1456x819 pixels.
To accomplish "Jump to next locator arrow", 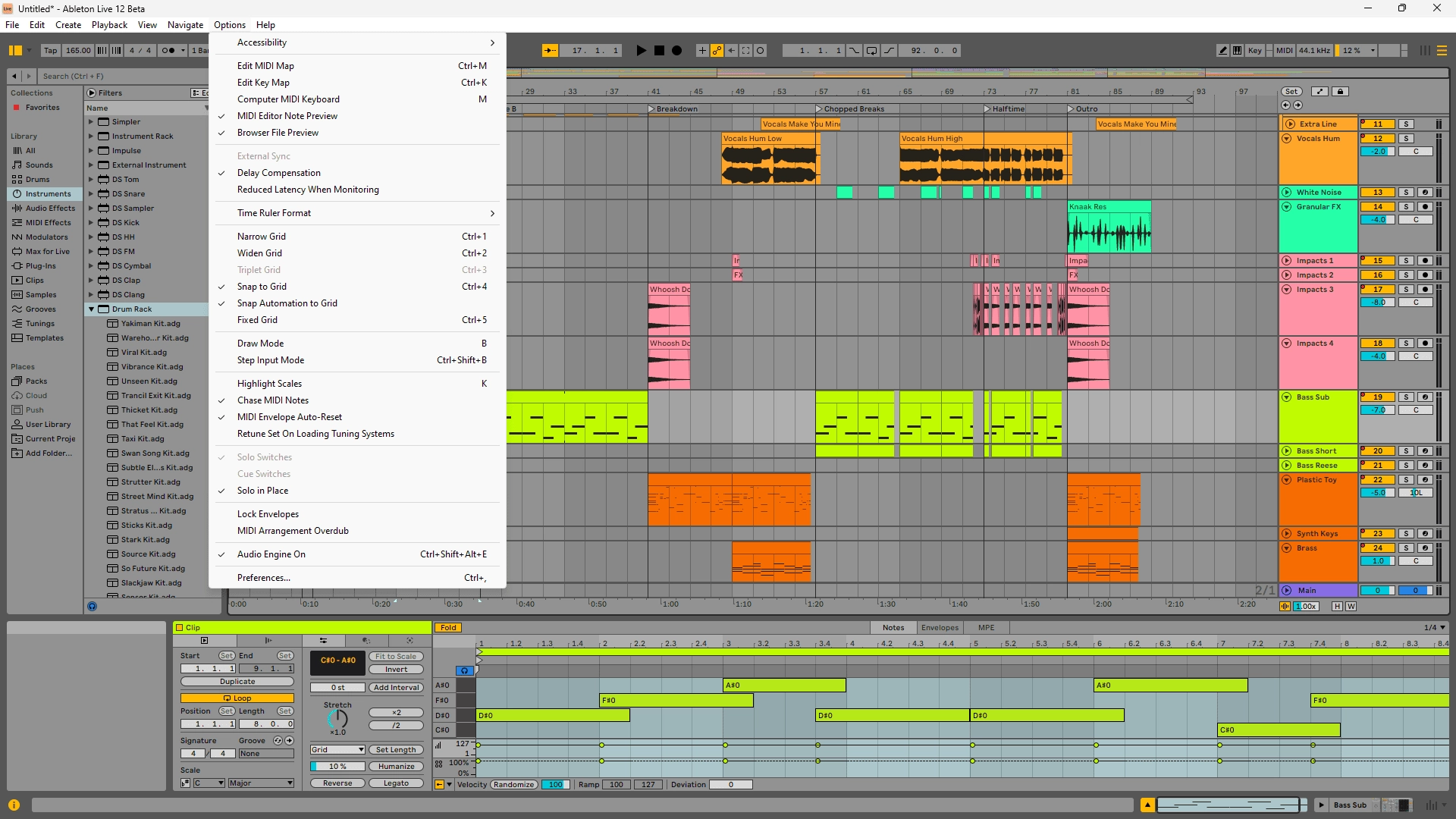I will coord(1298,105).
